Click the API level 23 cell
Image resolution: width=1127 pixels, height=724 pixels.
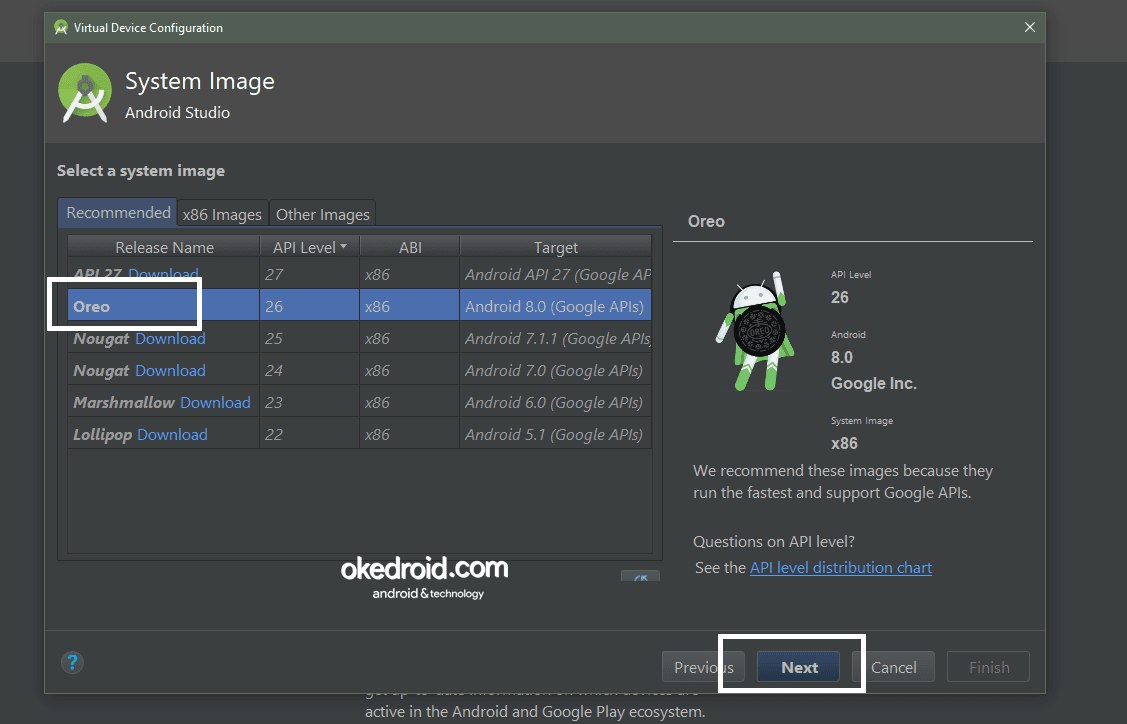pyautogui.click(x=309, y=402)
